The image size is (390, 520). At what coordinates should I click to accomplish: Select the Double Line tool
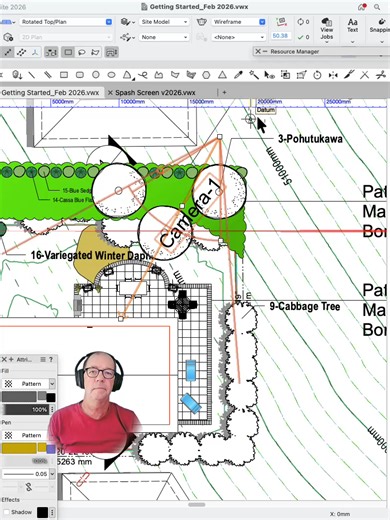(48, 75)
